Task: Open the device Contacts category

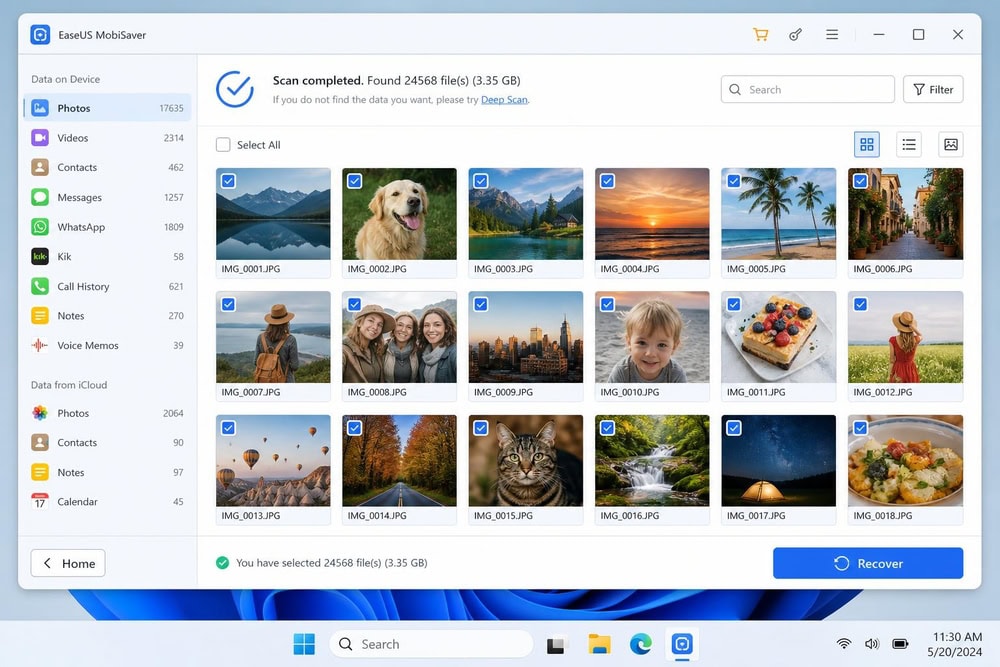Action: 107,167
